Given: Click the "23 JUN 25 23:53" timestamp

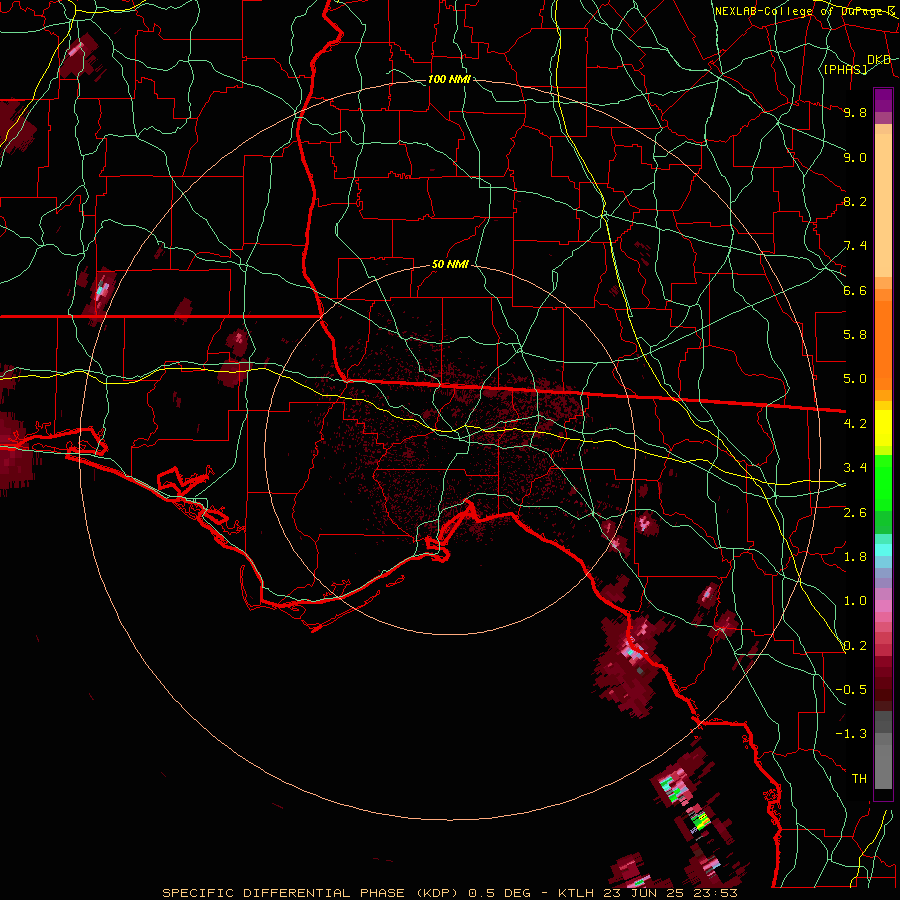Looking at the screenshot, I should pos(670,893).
